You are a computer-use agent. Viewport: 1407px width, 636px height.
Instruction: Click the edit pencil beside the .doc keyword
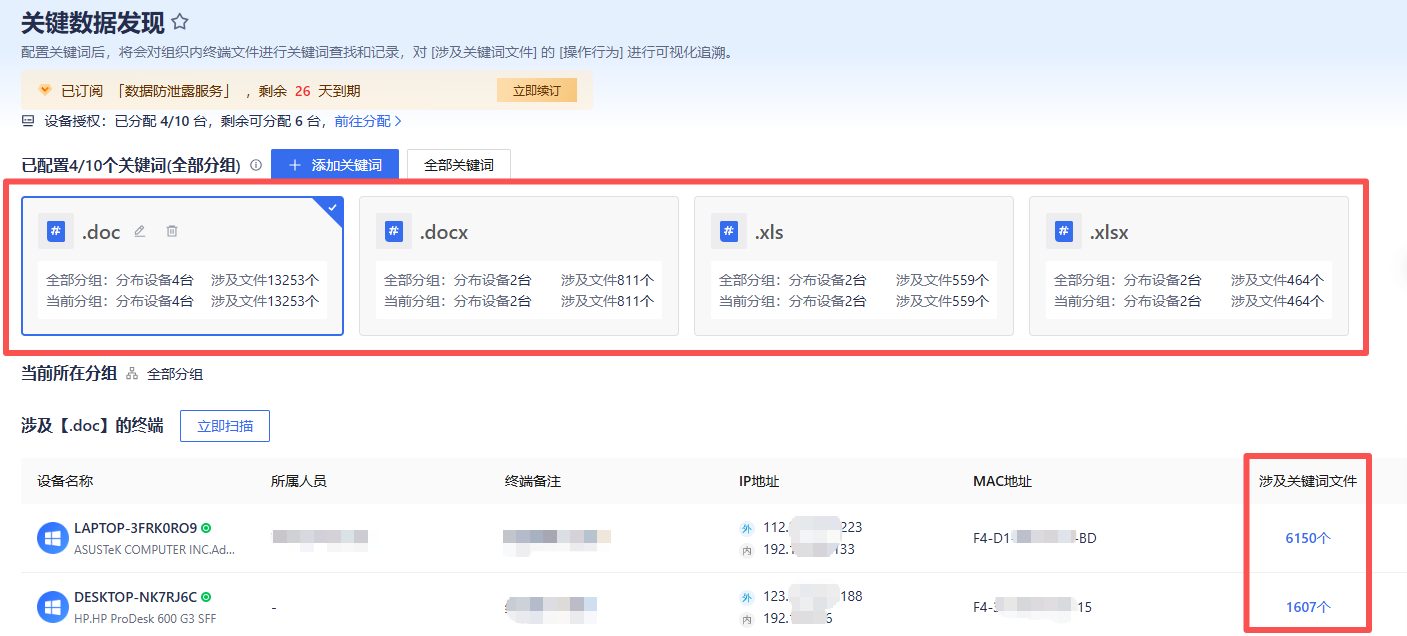[139, 231]
